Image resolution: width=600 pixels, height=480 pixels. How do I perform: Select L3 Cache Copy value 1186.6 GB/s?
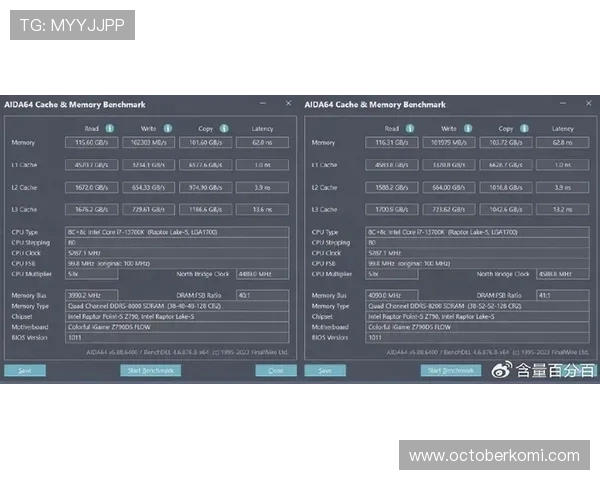point(205,210)
